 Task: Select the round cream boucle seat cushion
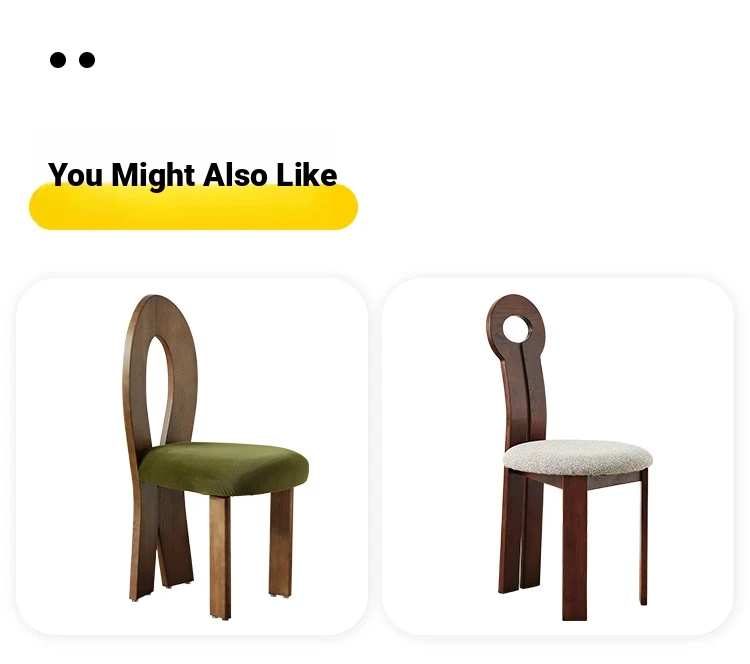coord(578,458)
